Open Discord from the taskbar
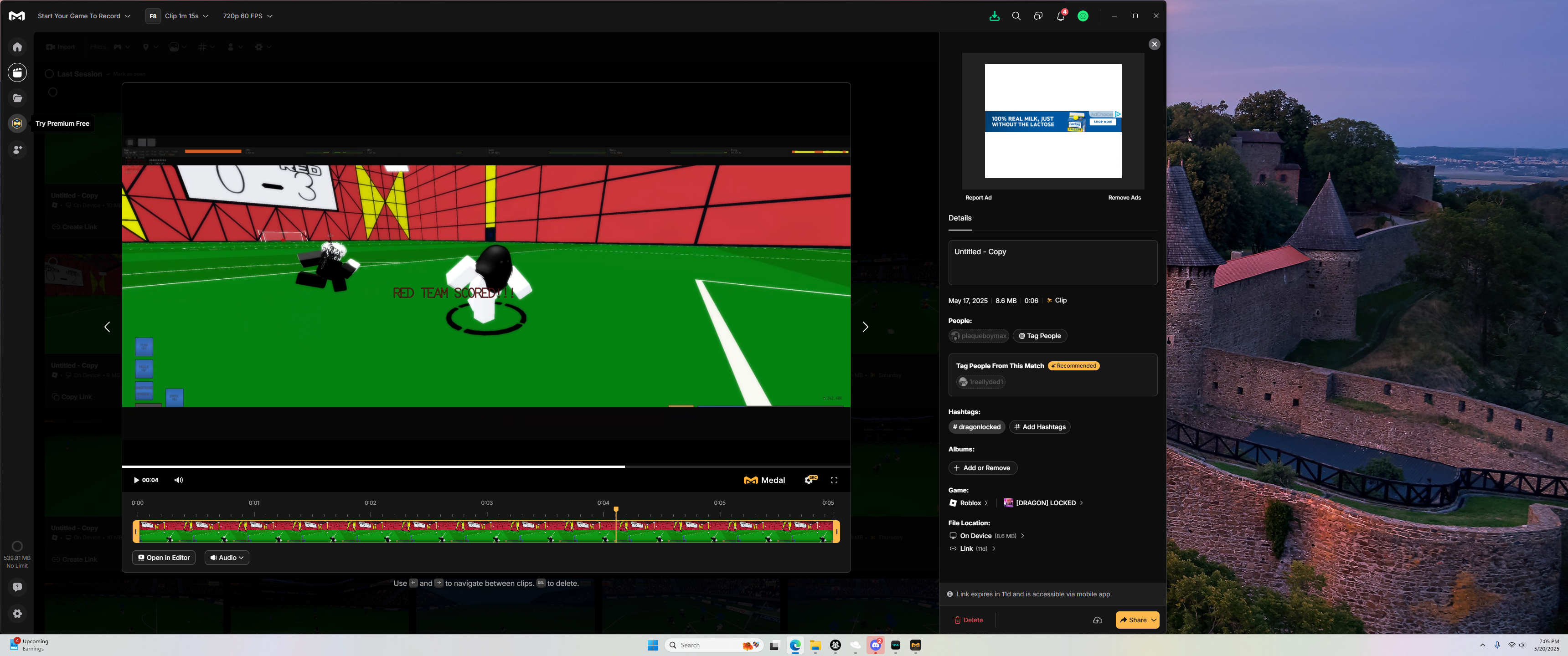Image resolution: width=1568 pixels, height=656 pixels. pyautogui.click(x=875, y=645)
